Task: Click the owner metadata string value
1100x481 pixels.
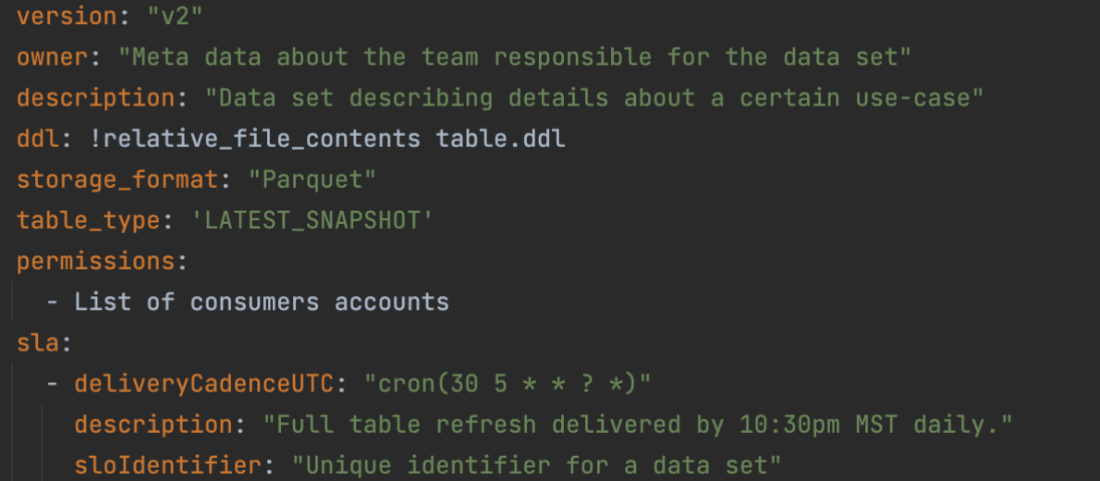Action: (x=514, y=57)
